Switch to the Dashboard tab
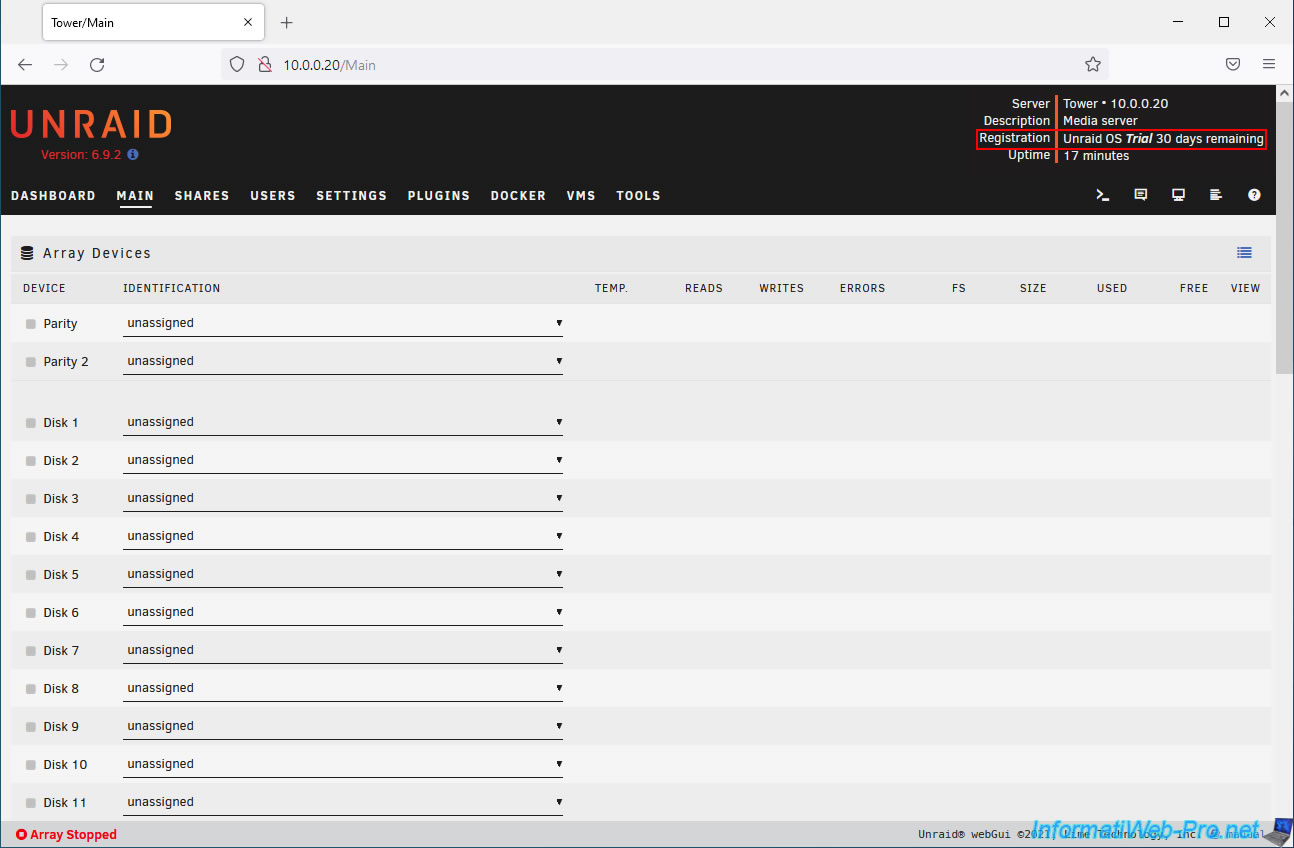The image size is (1294, 848). (53, 195)
